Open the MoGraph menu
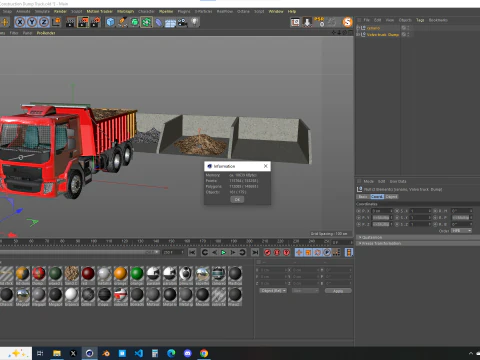 click(x=125, y=11)
